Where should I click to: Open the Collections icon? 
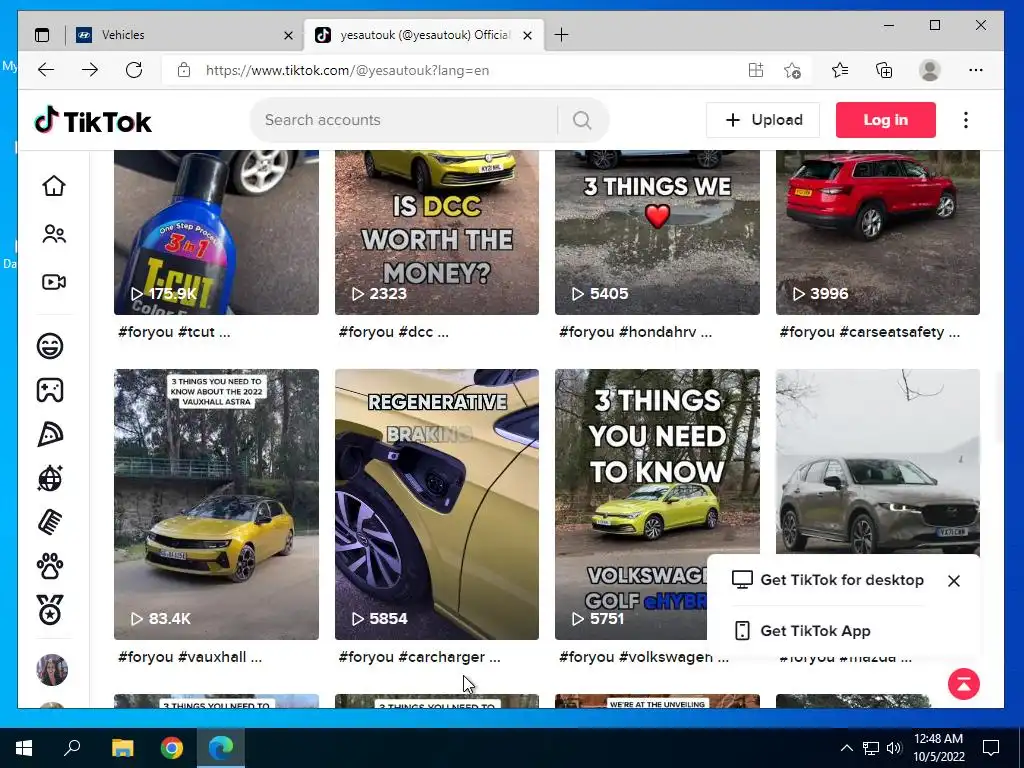[x=884, y=70]
